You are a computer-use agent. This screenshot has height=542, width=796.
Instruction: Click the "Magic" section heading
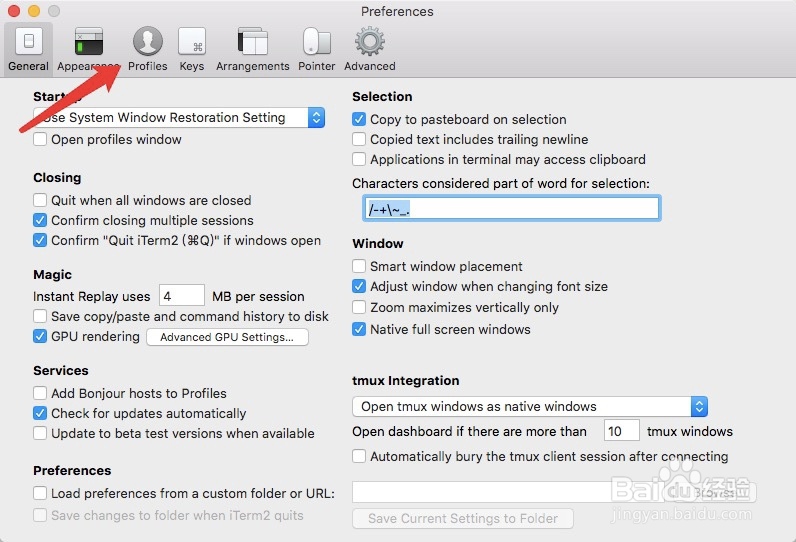click(52, 275)
